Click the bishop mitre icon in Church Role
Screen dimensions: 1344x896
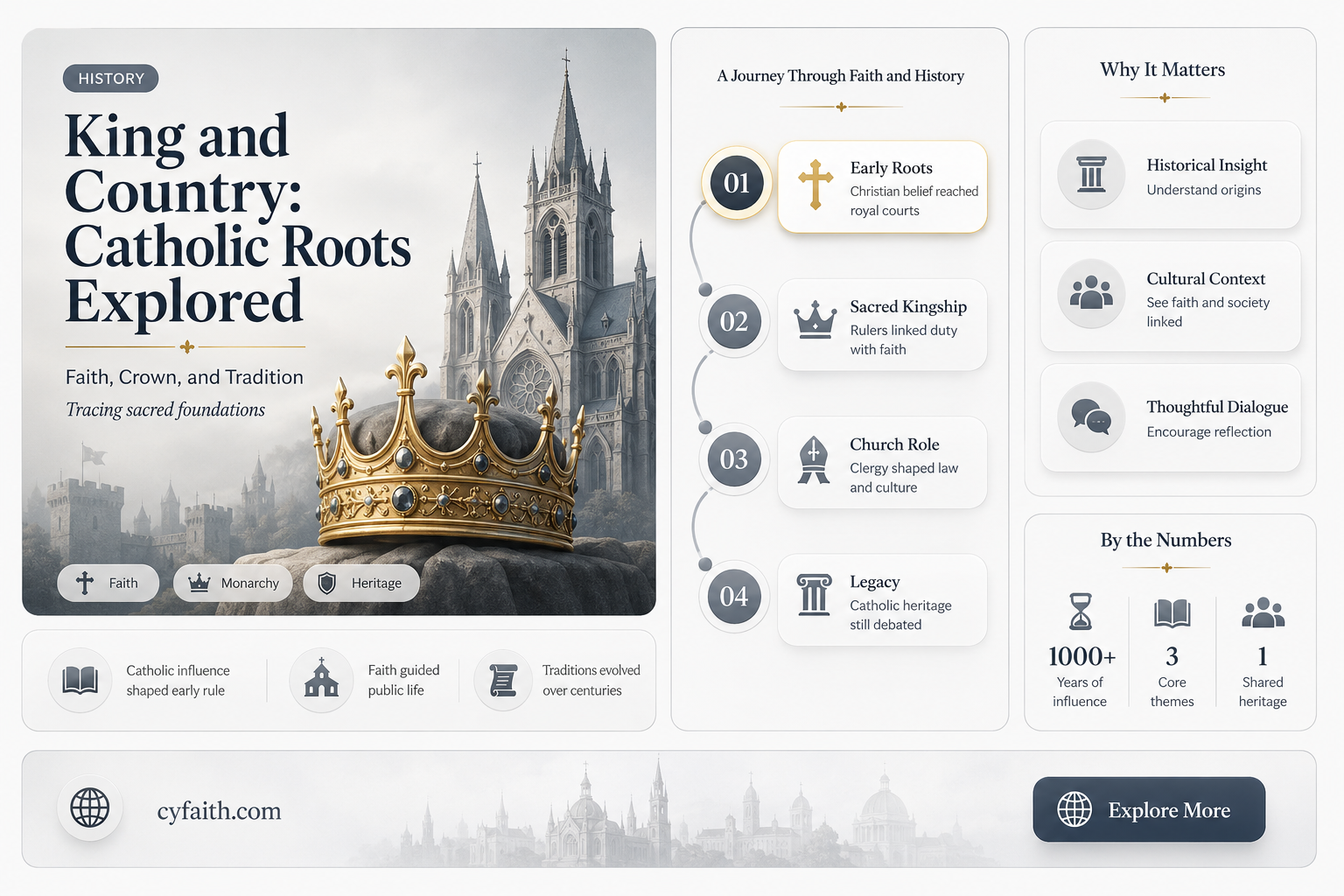(814, 459)
